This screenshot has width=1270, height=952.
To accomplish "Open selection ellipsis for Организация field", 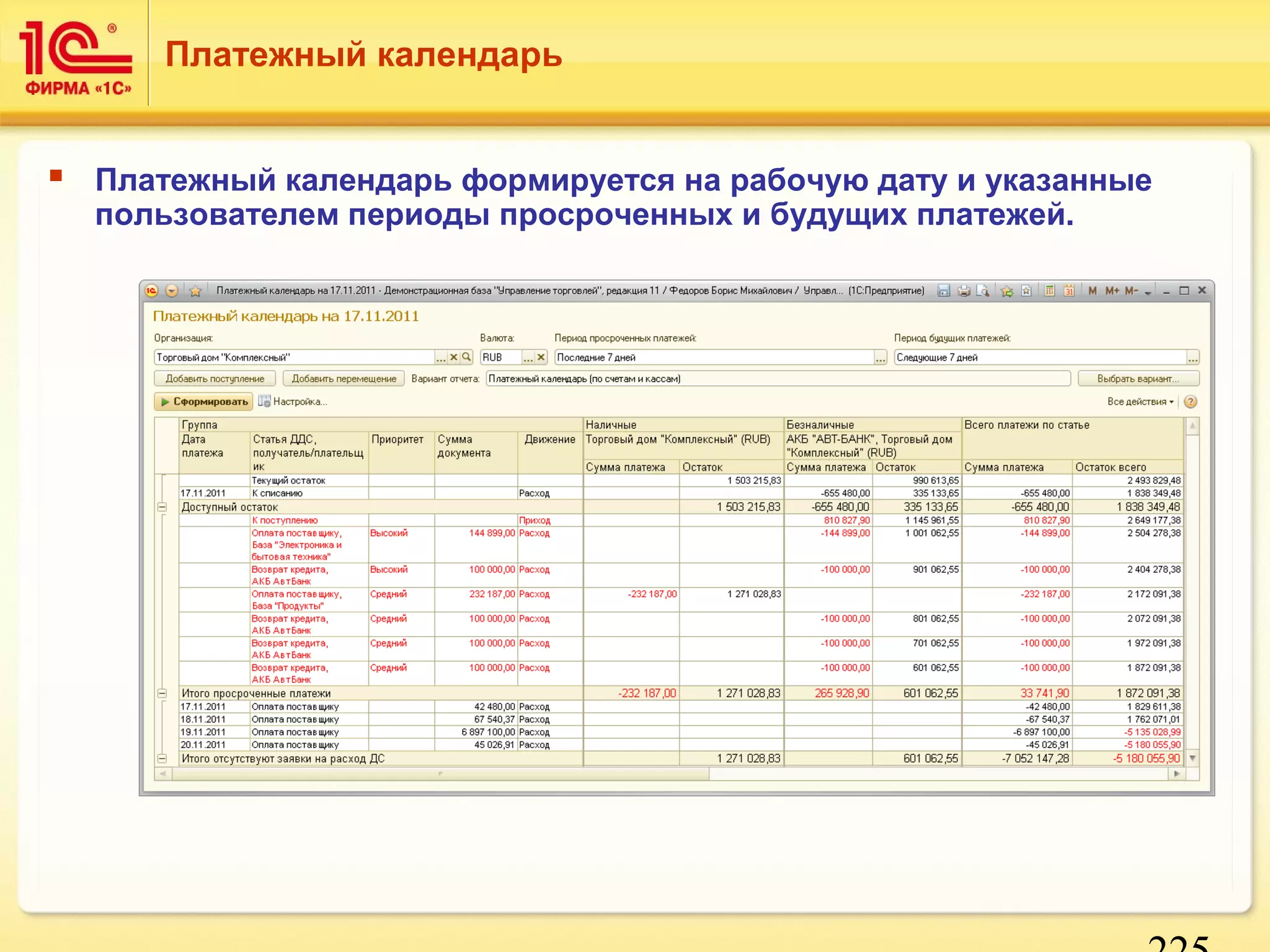I will [x=441, y=358].
